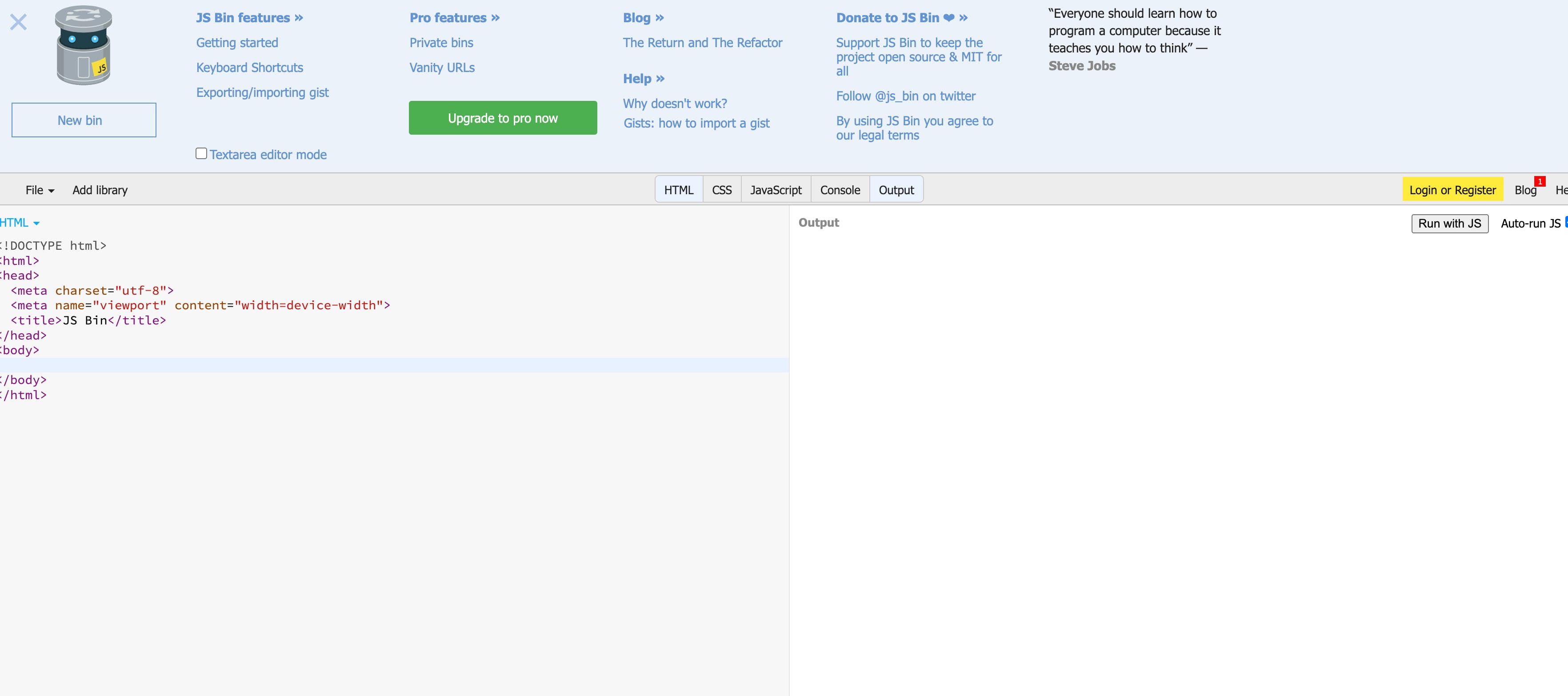
Task: Enable Textarea editor mode checkbox
Action: coord(201,153)
